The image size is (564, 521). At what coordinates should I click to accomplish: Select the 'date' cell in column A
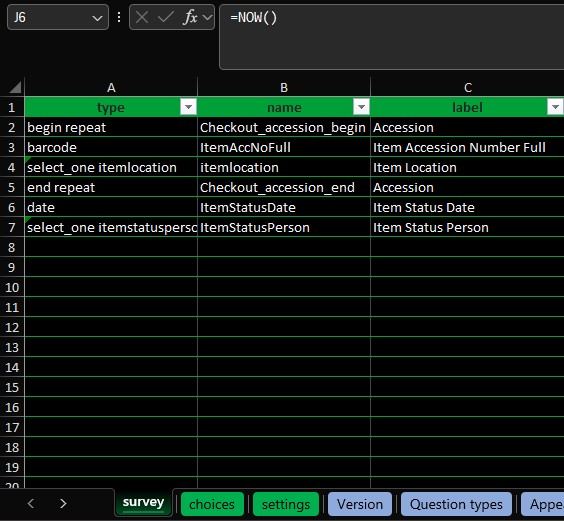[x=111, y=207]
